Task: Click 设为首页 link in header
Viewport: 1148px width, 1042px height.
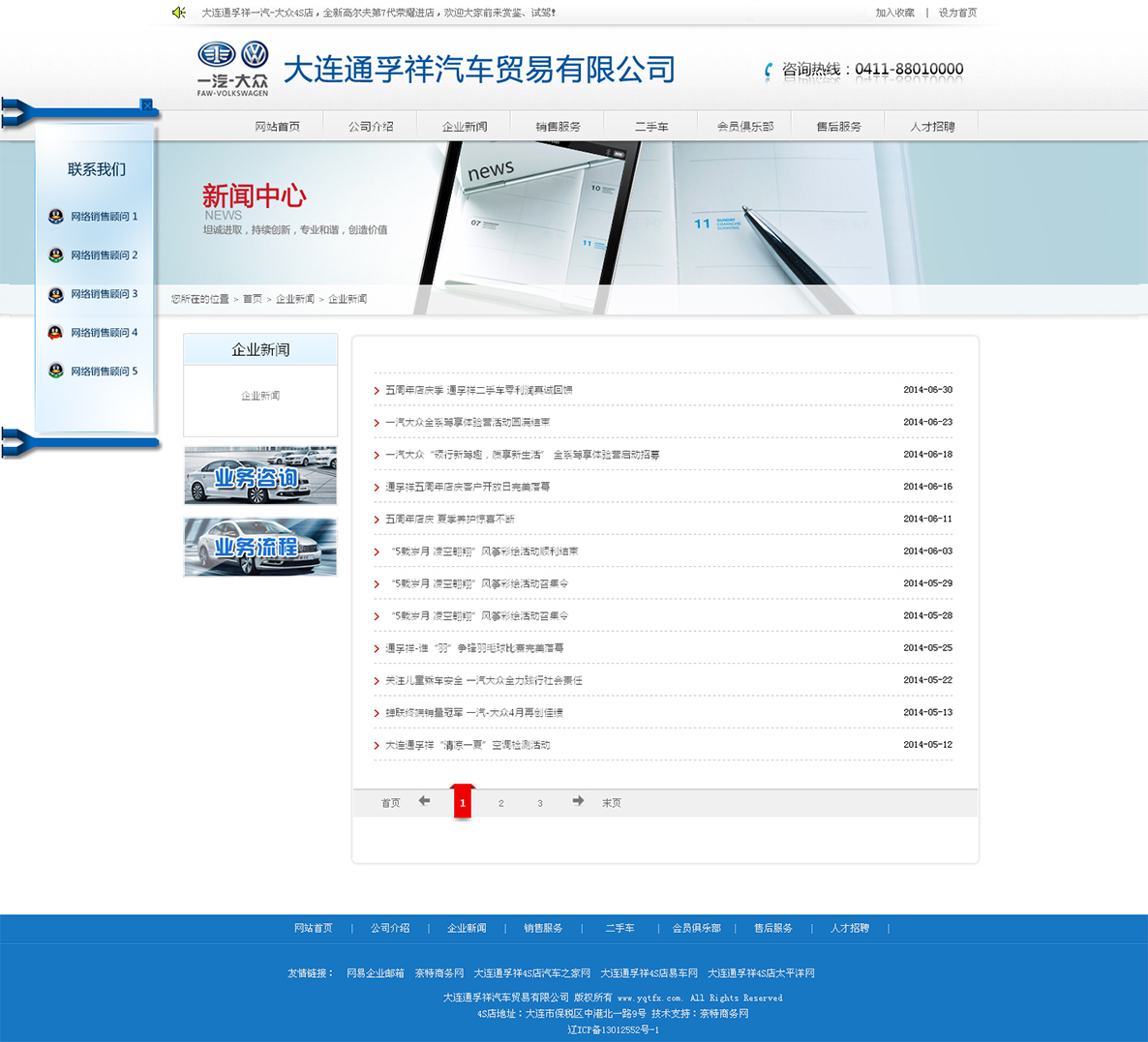Action: click(x=957, y=13)
